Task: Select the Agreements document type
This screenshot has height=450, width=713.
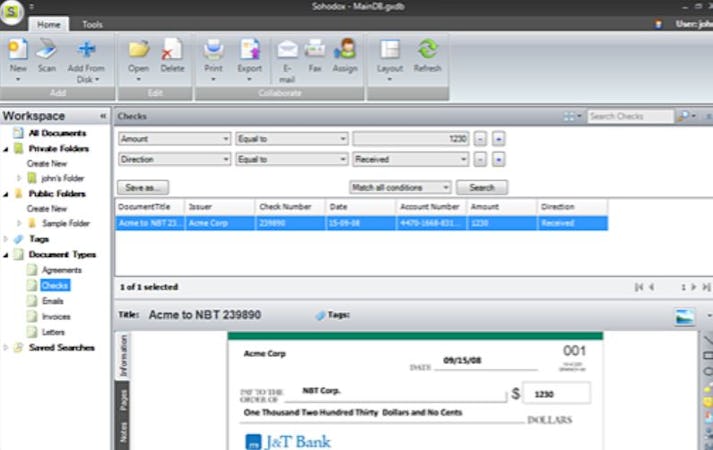Action: [62, 270]
